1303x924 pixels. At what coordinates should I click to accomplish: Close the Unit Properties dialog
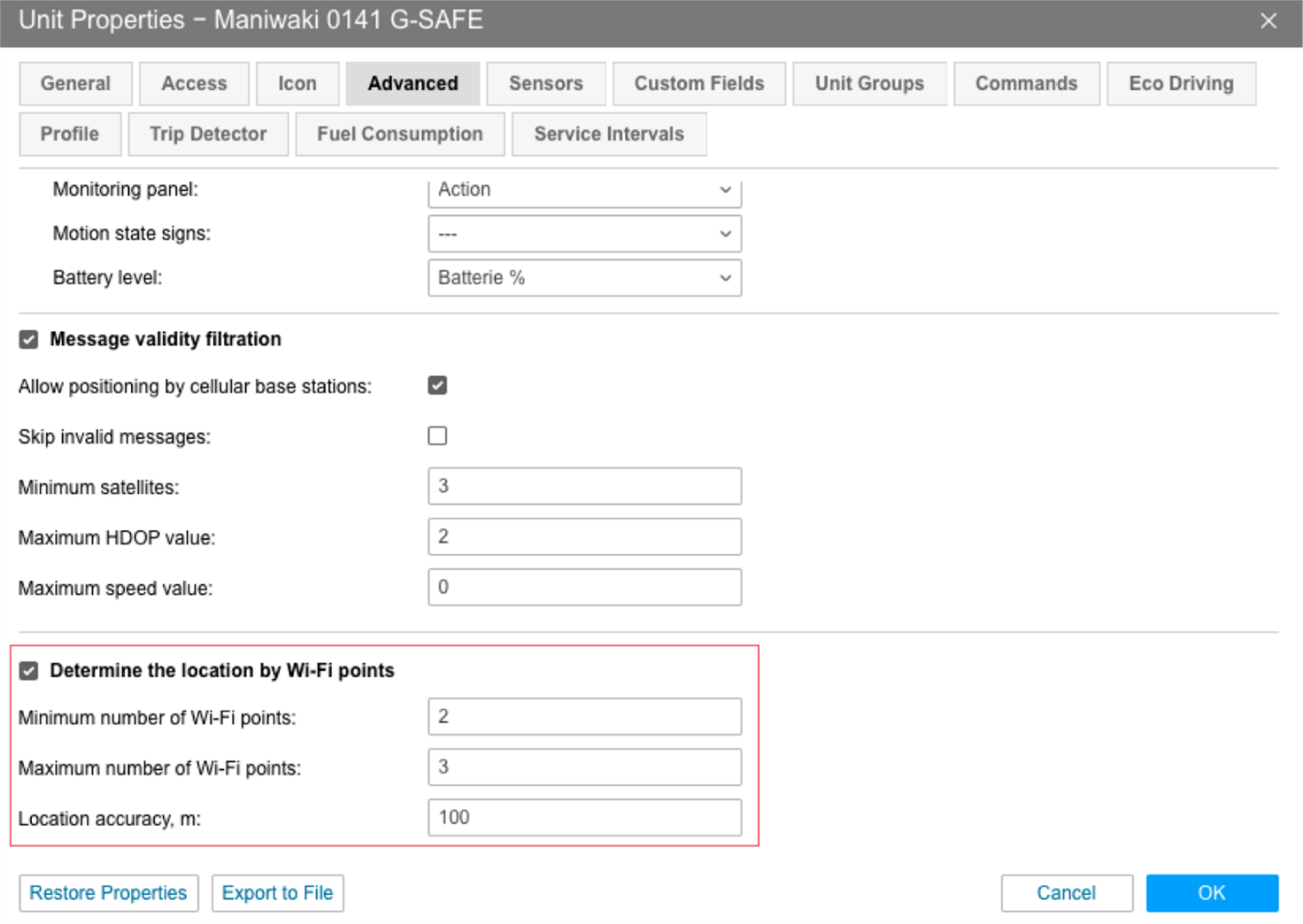point(1267,21)
